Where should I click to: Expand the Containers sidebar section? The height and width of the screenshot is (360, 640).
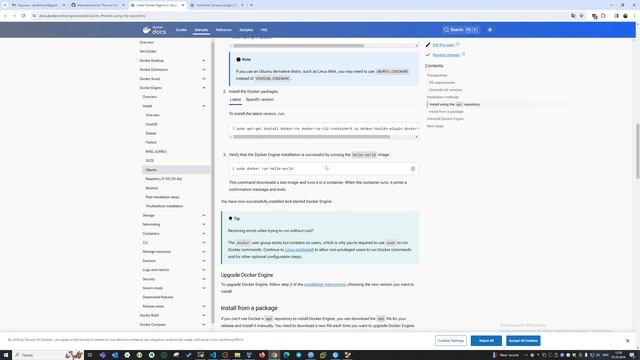204,233
